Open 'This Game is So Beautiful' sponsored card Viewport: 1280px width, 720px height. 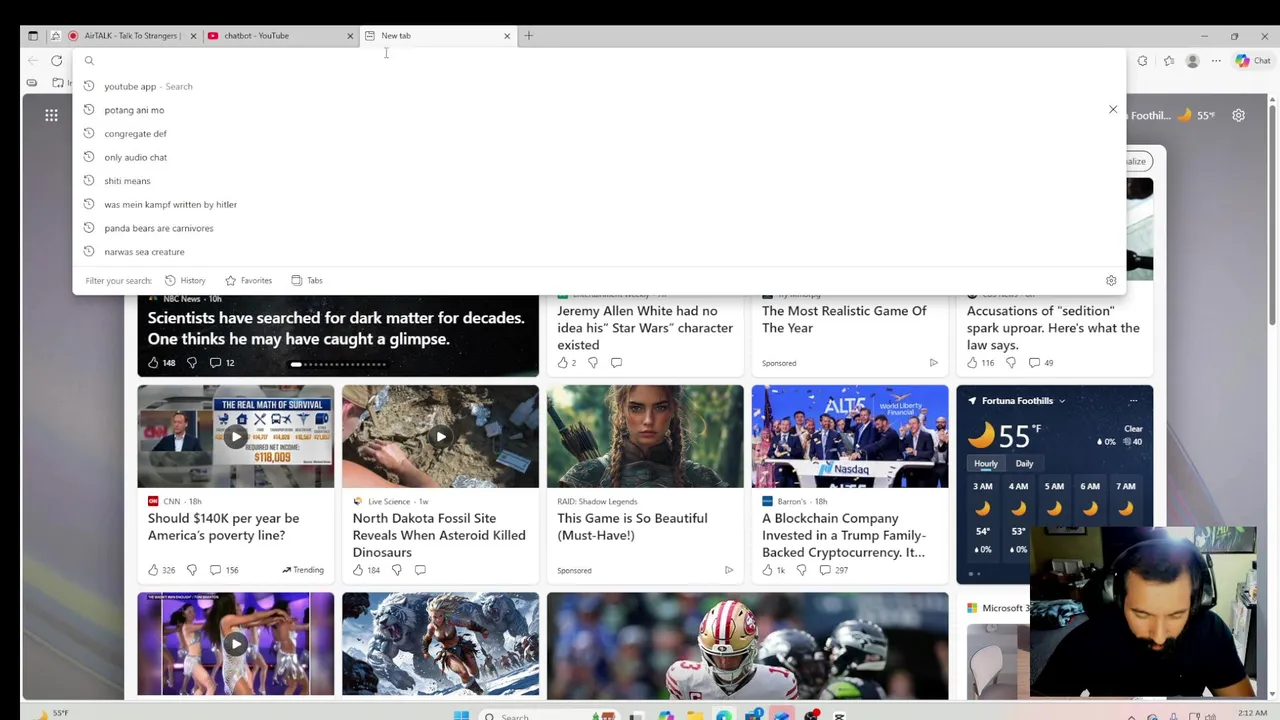[x=645, y=484]
